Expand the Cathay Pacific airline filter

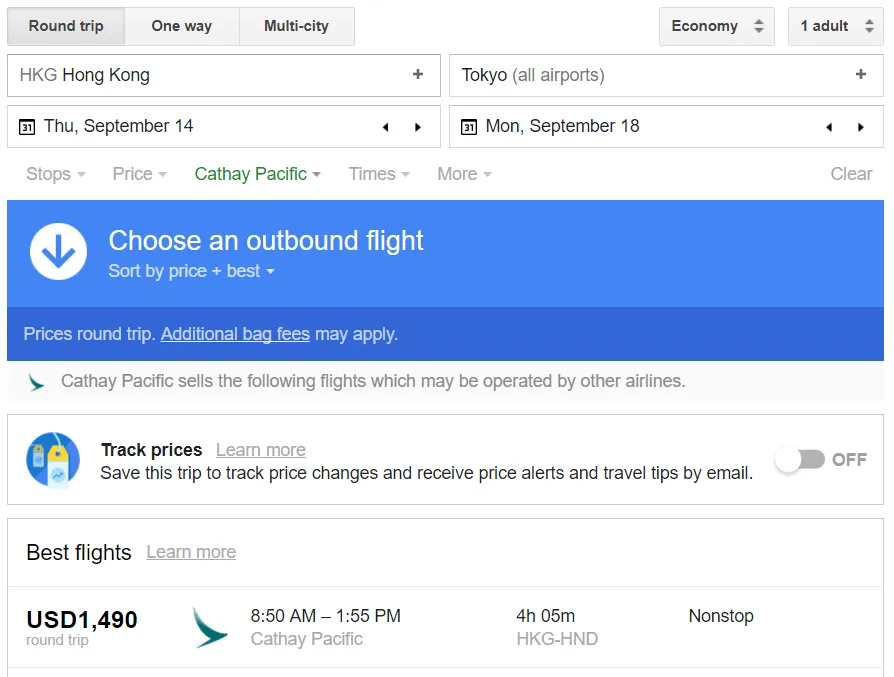[x=258, y=174]
